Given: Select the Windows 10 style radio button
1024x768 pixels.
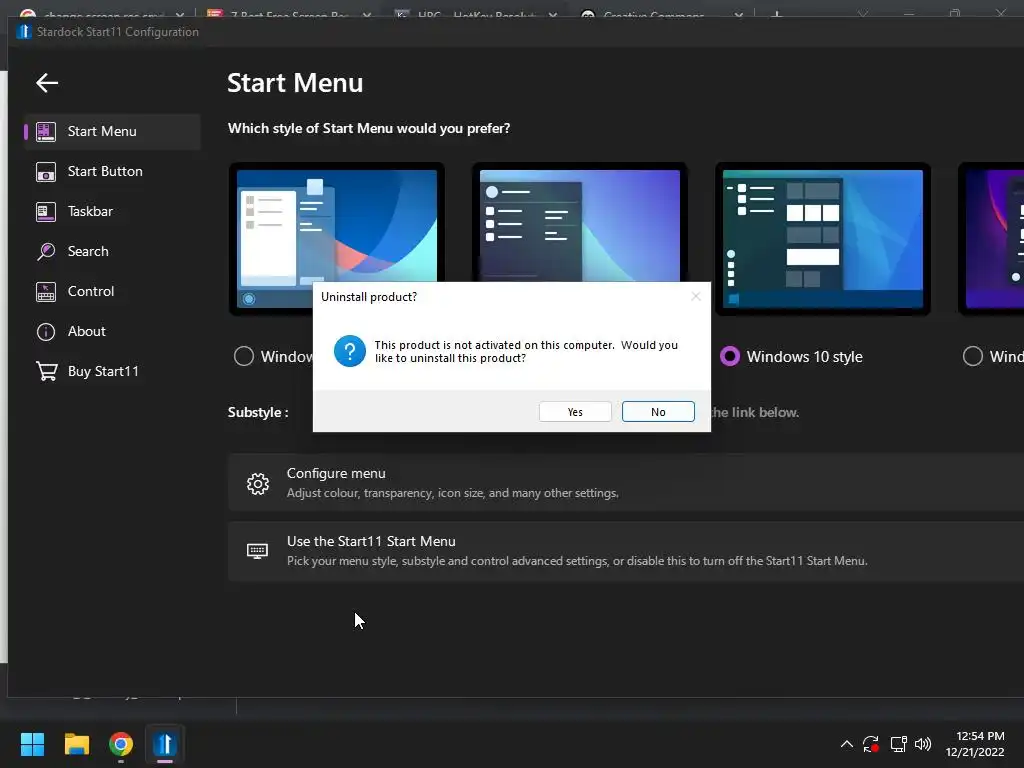Looking at the screenshot, I should point(729,356).
